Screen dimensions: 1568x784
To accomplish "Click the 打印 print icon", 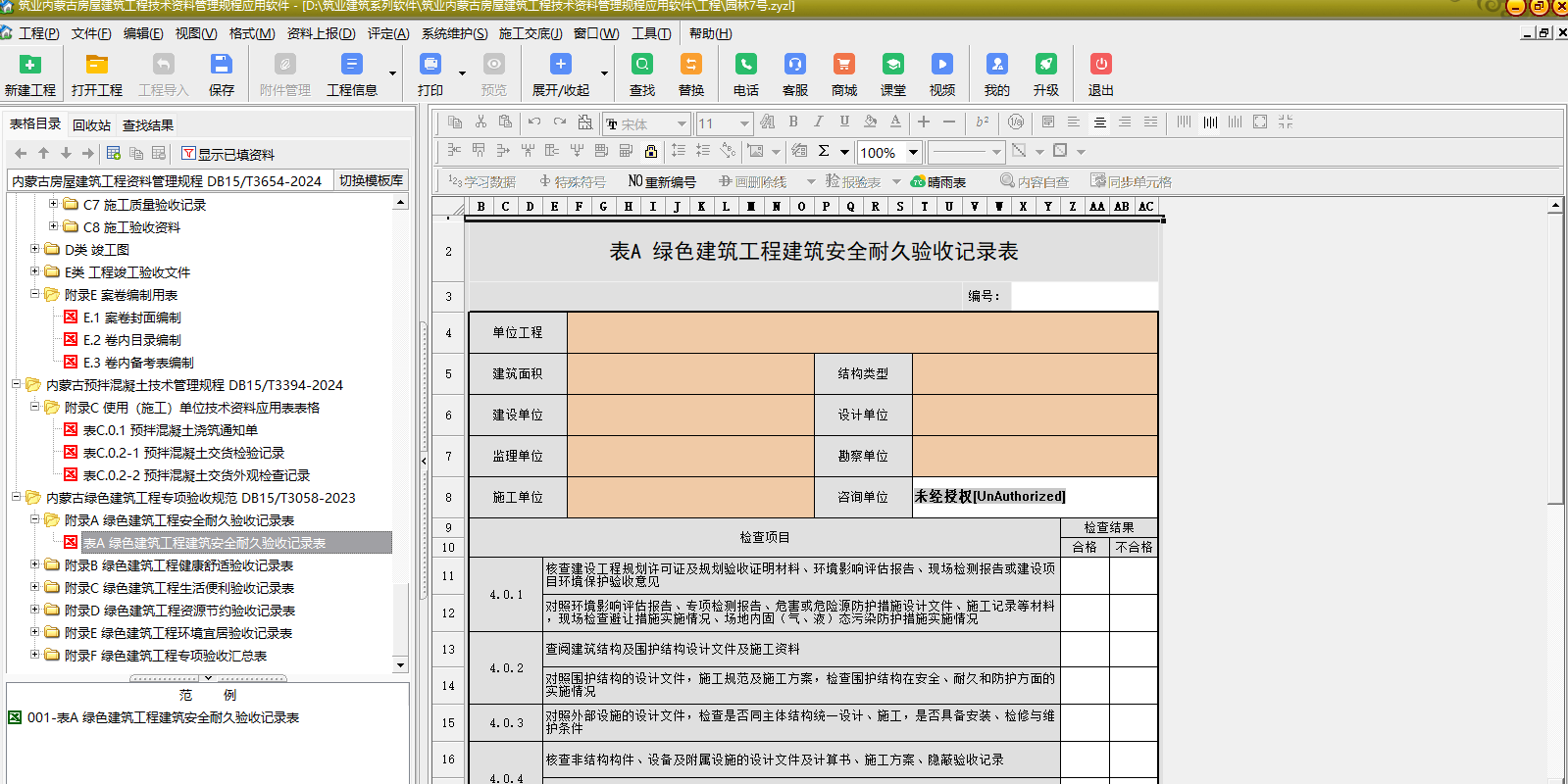I will 430,65.
